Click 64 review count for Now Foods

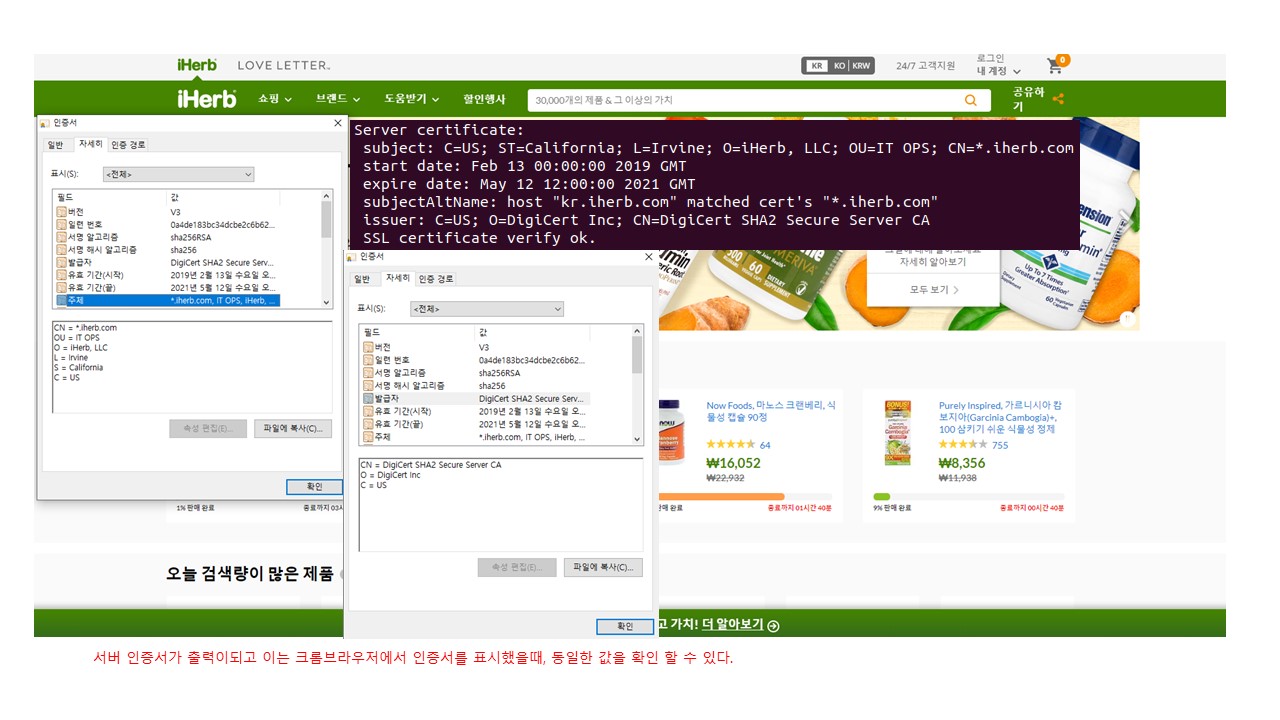pos(765,445)
